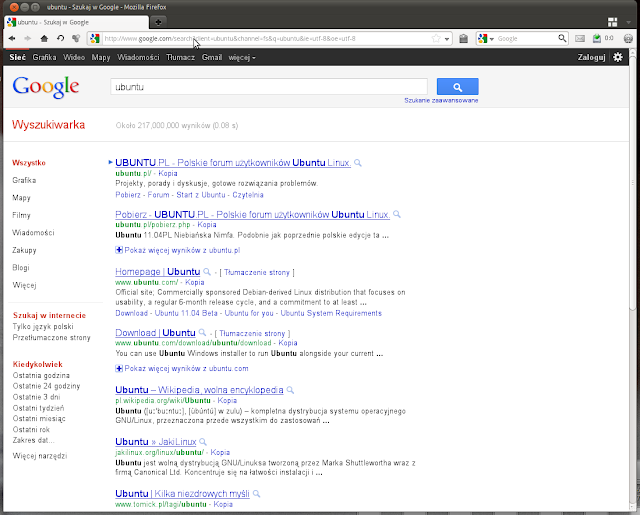640x515 pixels.
Task: Click the browser forward arrow
Action: pyautogui.click(x=27, y=38)
